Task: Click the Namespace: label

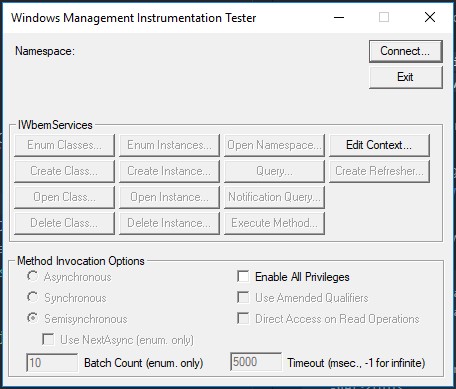Action: pyautogui.click(x=45, y=51)
